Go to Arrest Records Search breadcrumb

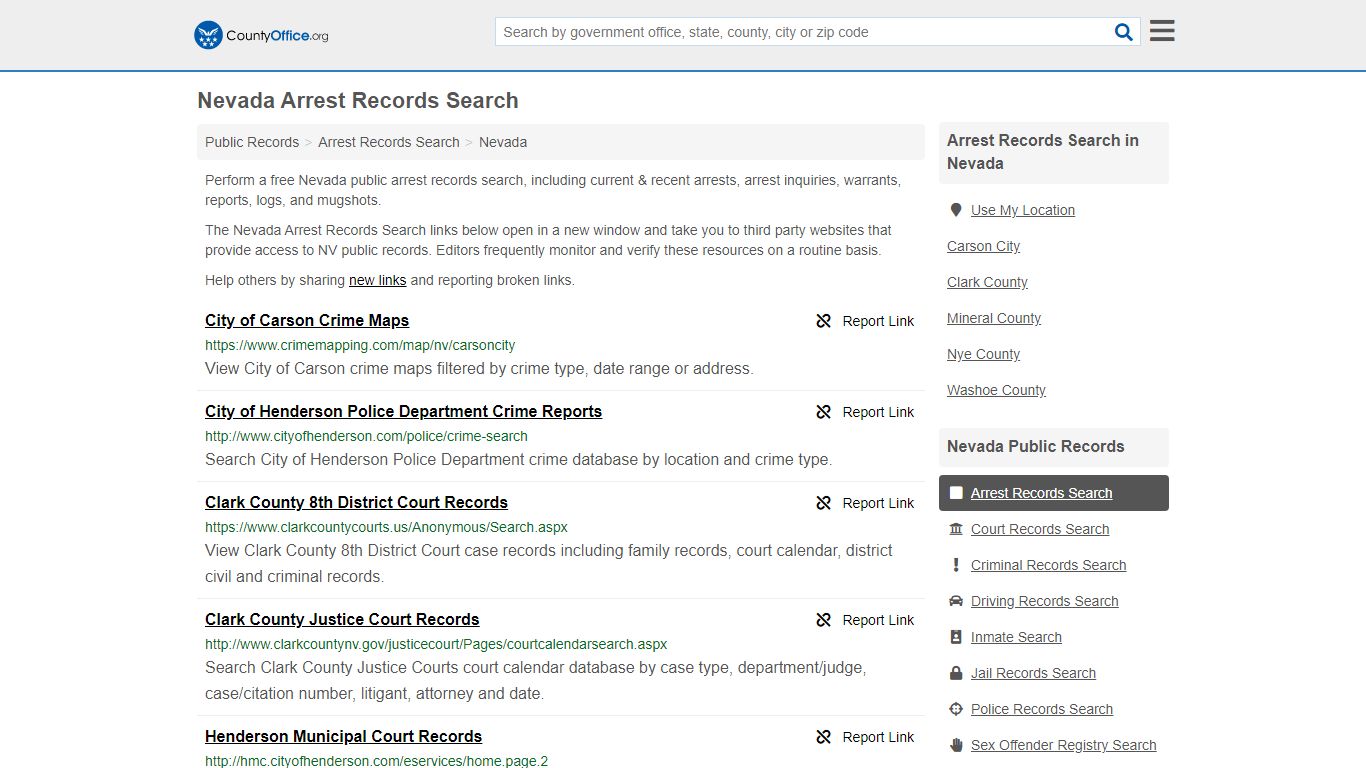pyautogui.click(x=389, y=142)
